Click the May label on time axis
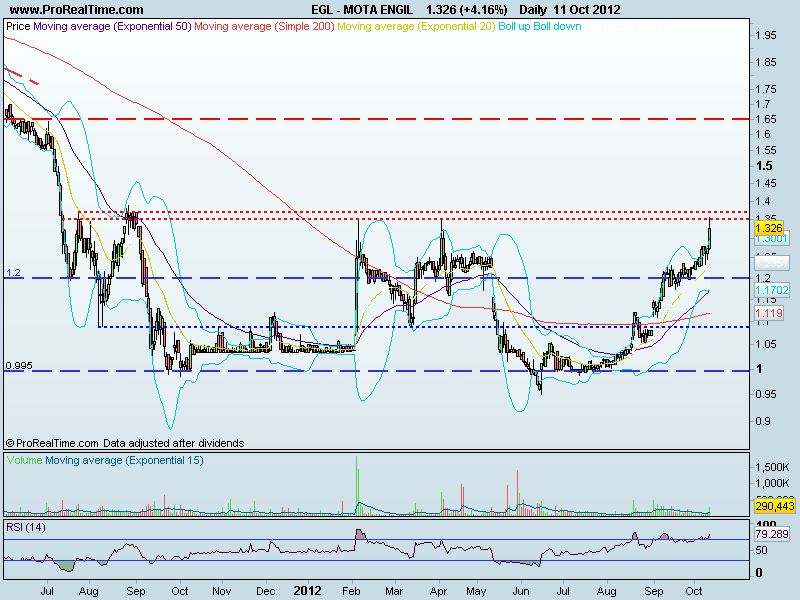Viewport: 800px width, 600px height. 476,591
